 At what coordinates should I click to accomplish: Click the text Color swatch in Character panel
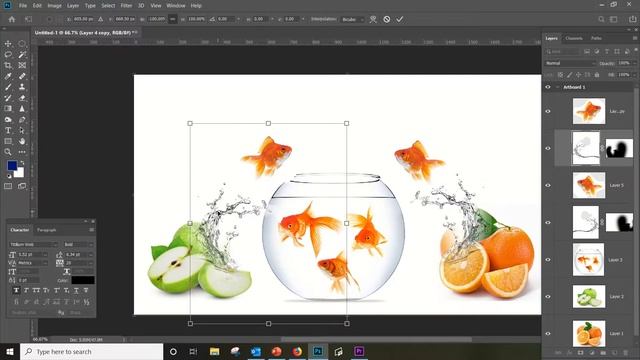click(83, 280)
